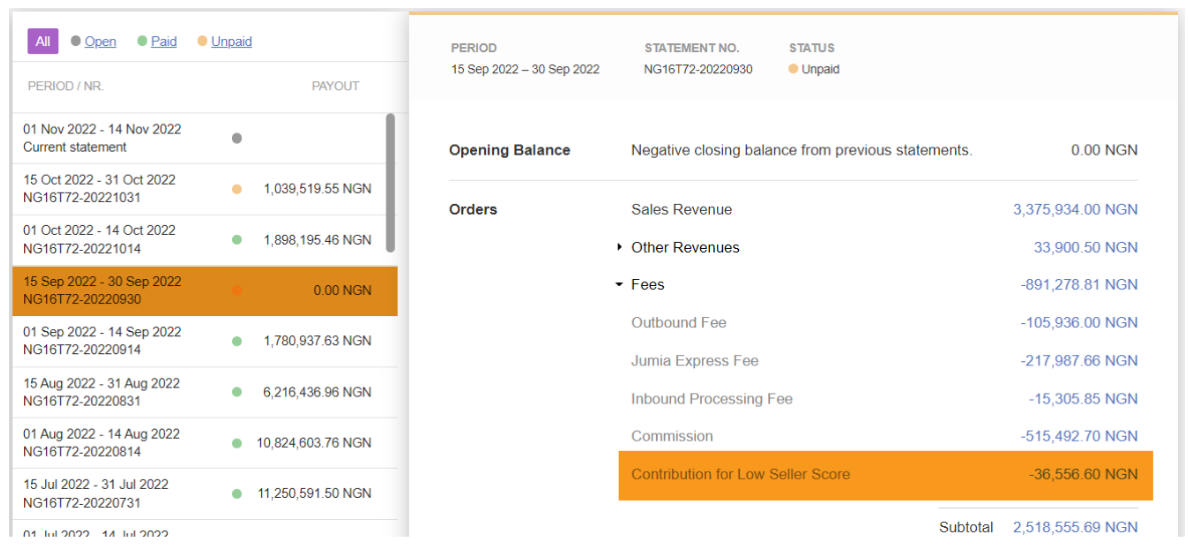Click the Sales Revenue amount 3,375,934.00 NGN
Screen dimensions: 1188x554
(1075, 210)
